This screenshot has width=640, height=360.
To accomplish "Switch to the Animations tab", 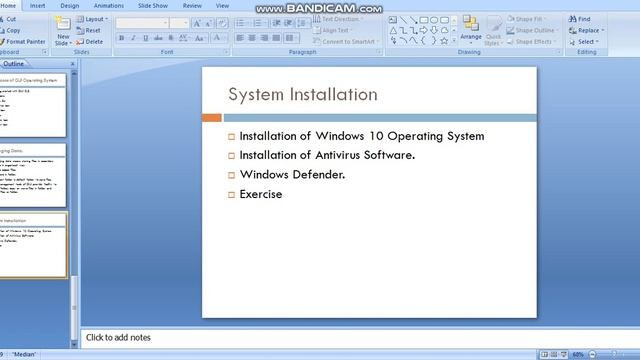I will click(109, 6).
